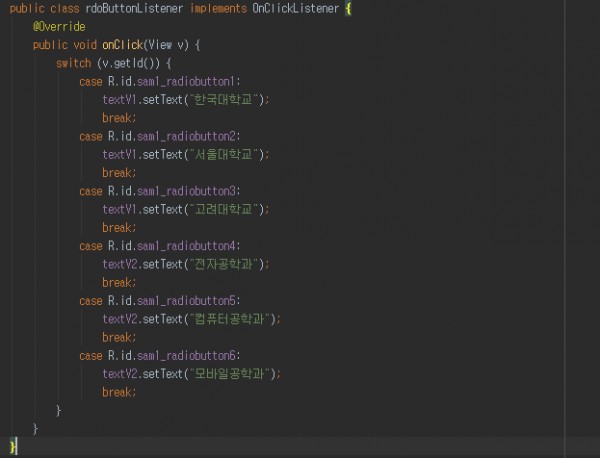Click the sam1_radiobutton6 identifier

(x=186, y=355)
